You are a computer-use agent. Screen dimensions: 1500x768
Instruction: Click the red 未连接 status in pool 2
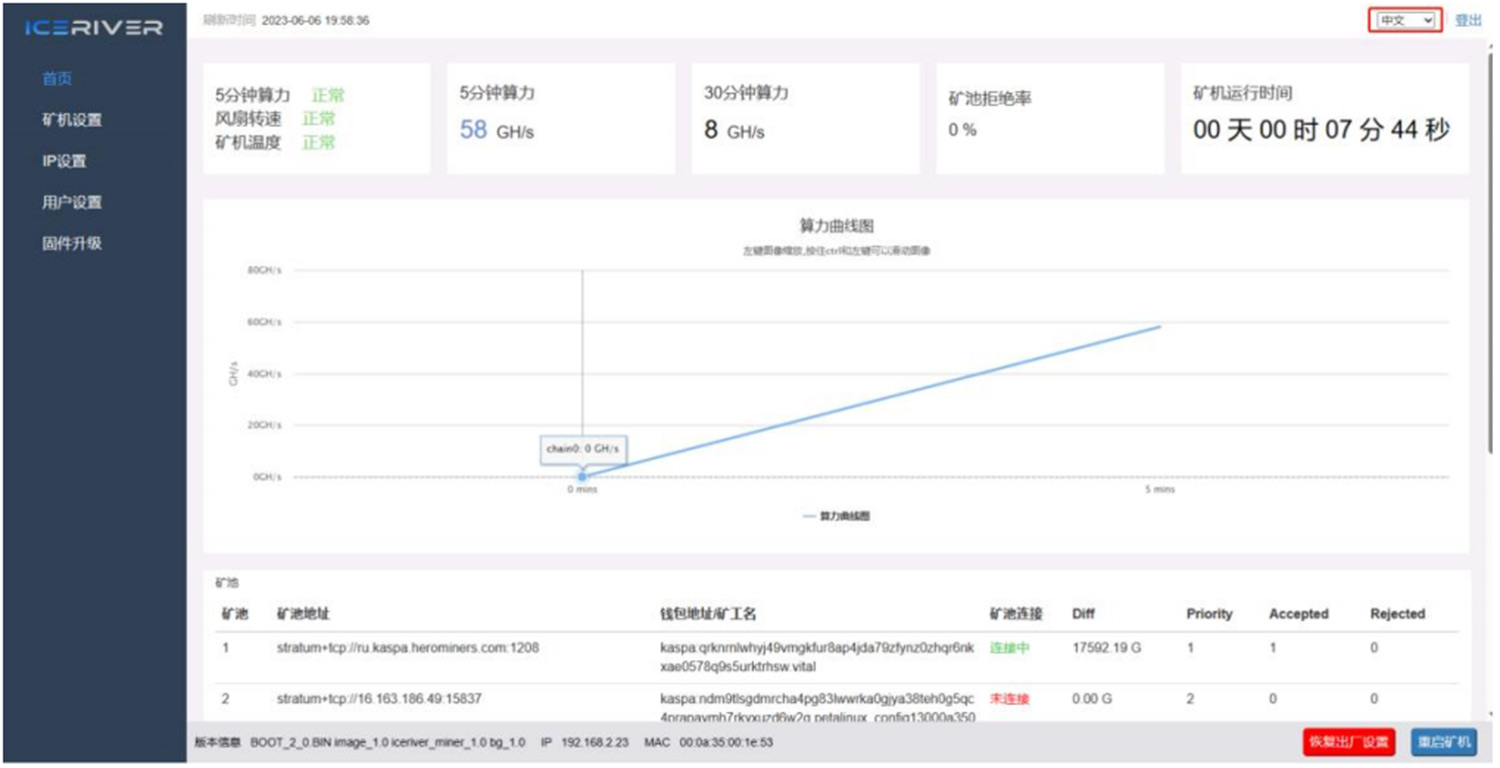1009,699
